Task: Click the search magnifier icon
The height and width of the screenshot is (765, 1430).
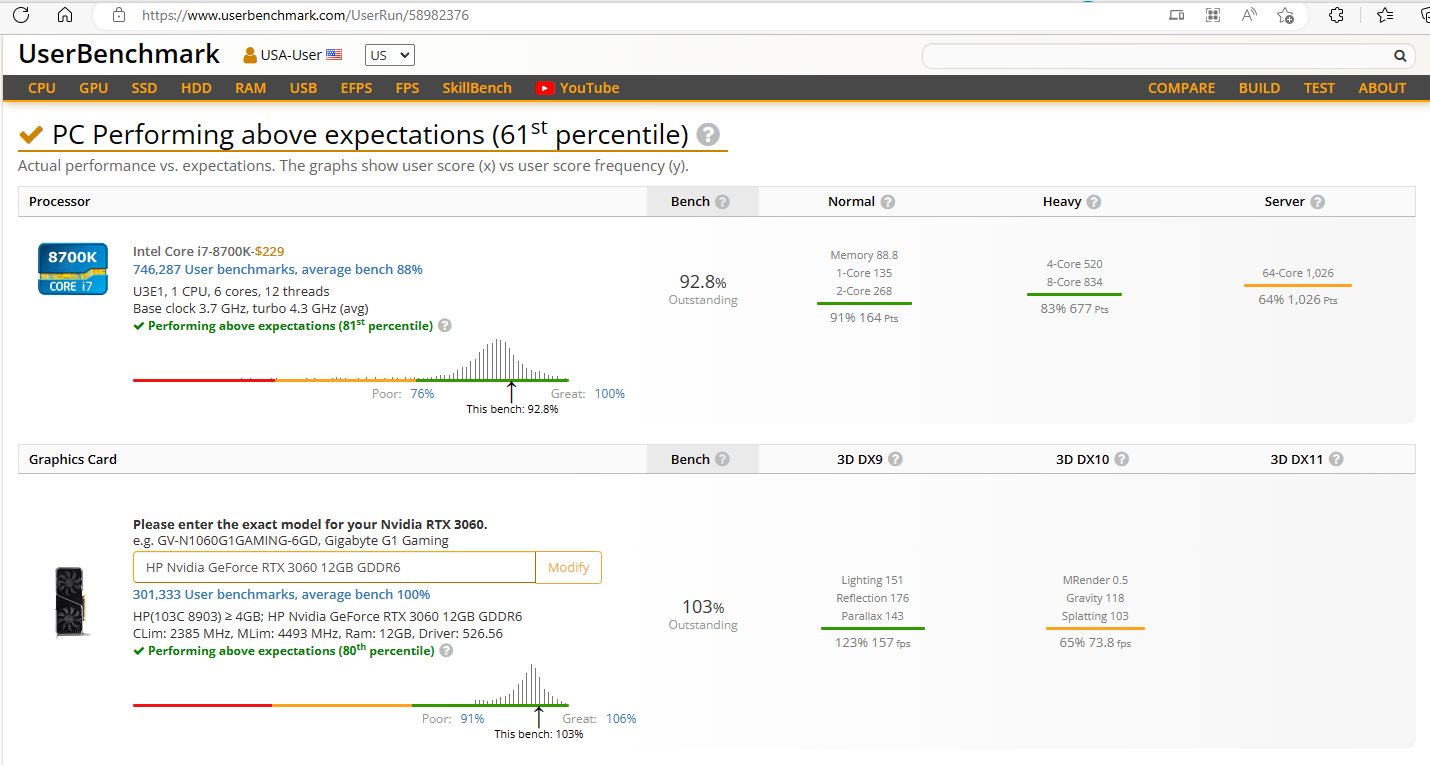Action: (1400, 56)
